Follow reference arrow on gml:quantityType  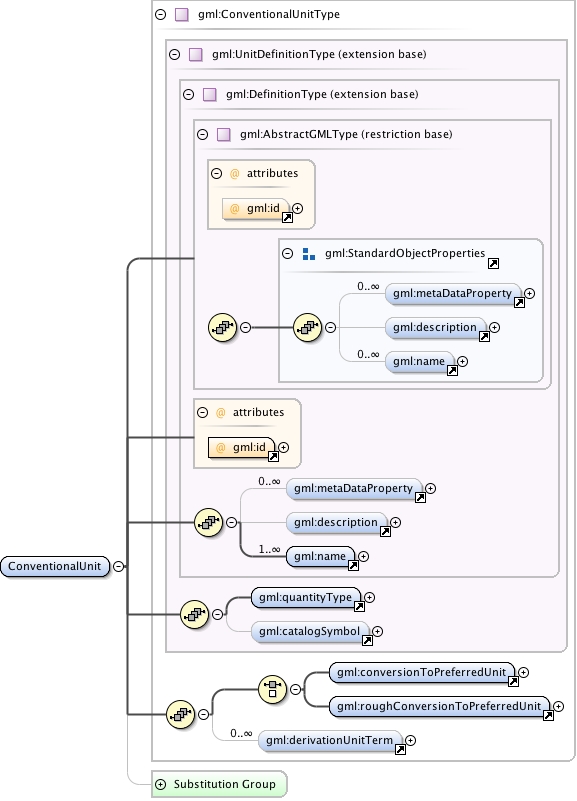pos(359,606)
